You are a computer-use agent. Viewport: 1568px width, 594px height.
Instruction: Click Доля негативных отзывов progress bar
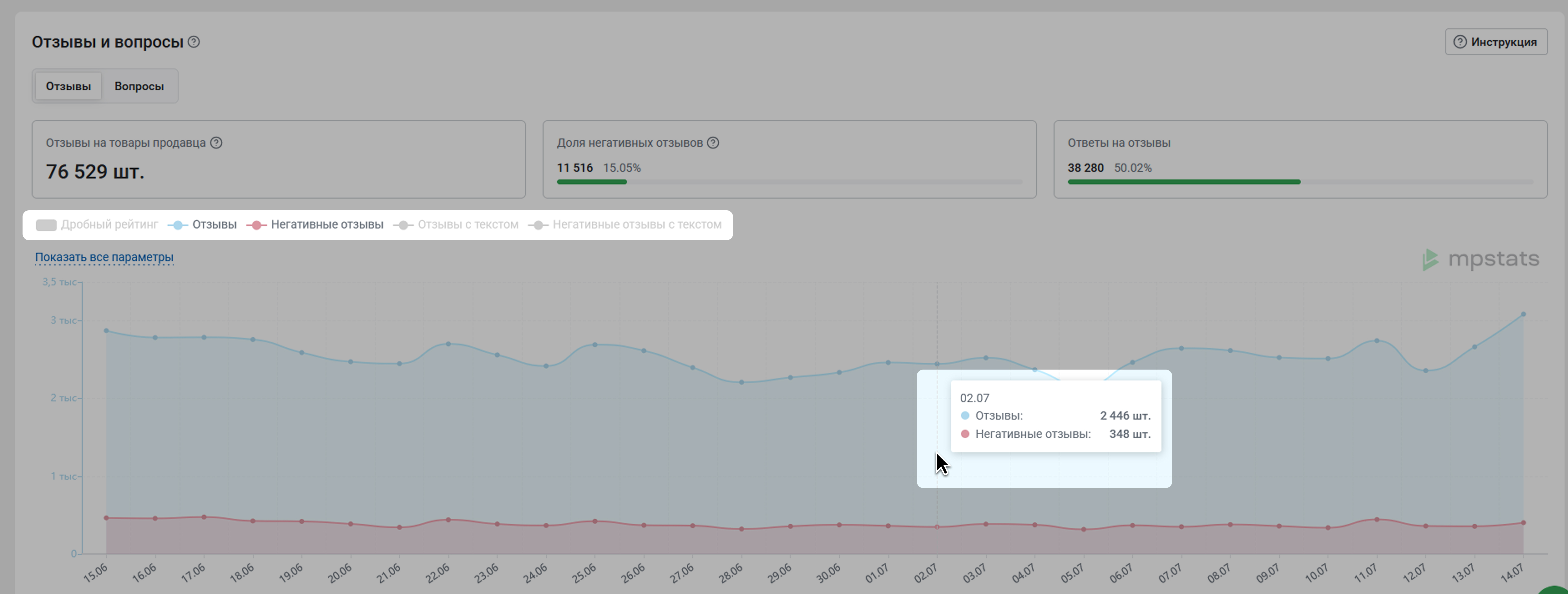pyautogui.click(x=790, y=182)
